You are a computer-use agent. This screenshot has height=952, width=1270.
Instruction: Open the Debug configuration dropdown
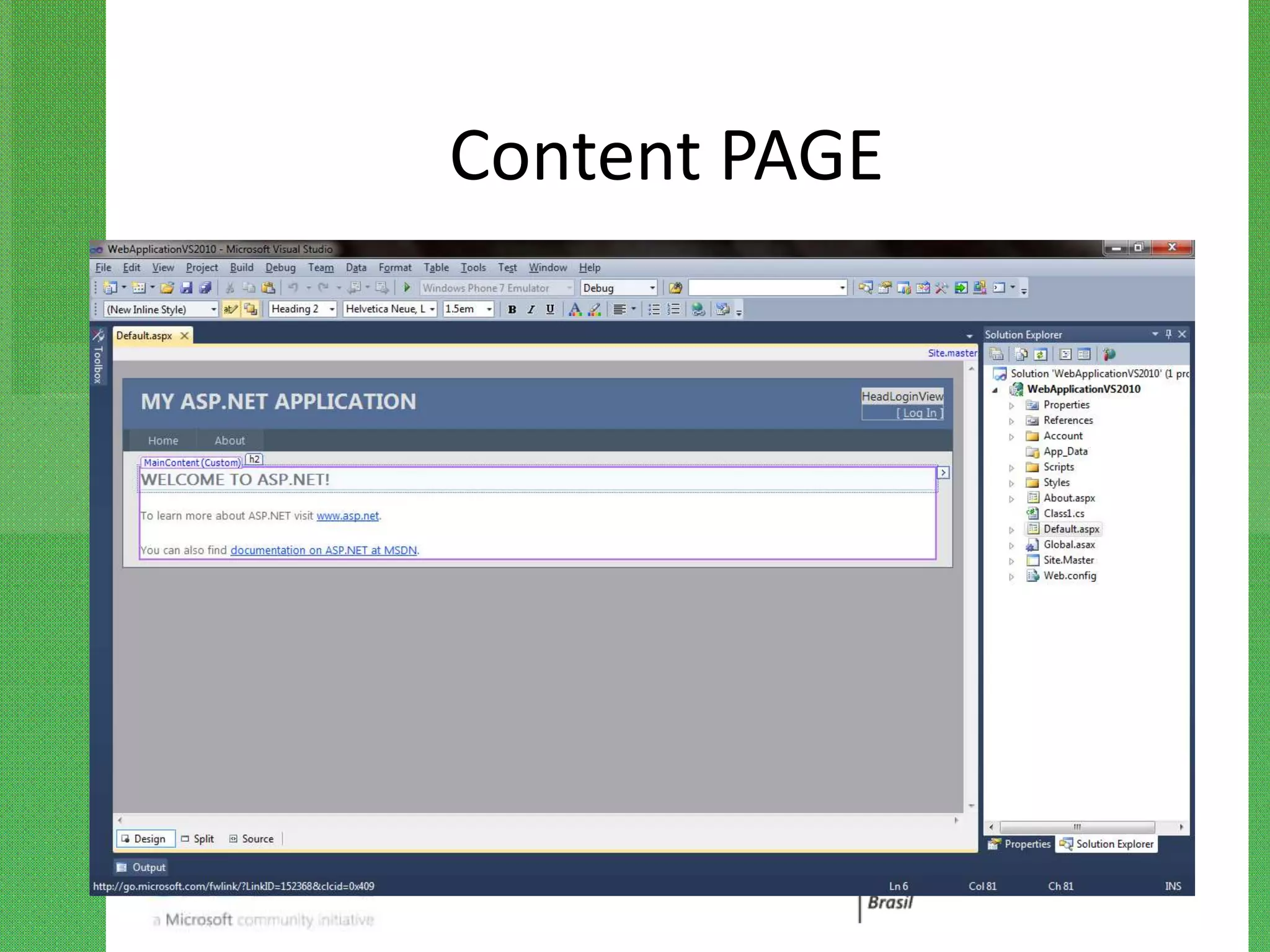coord(652,288)
